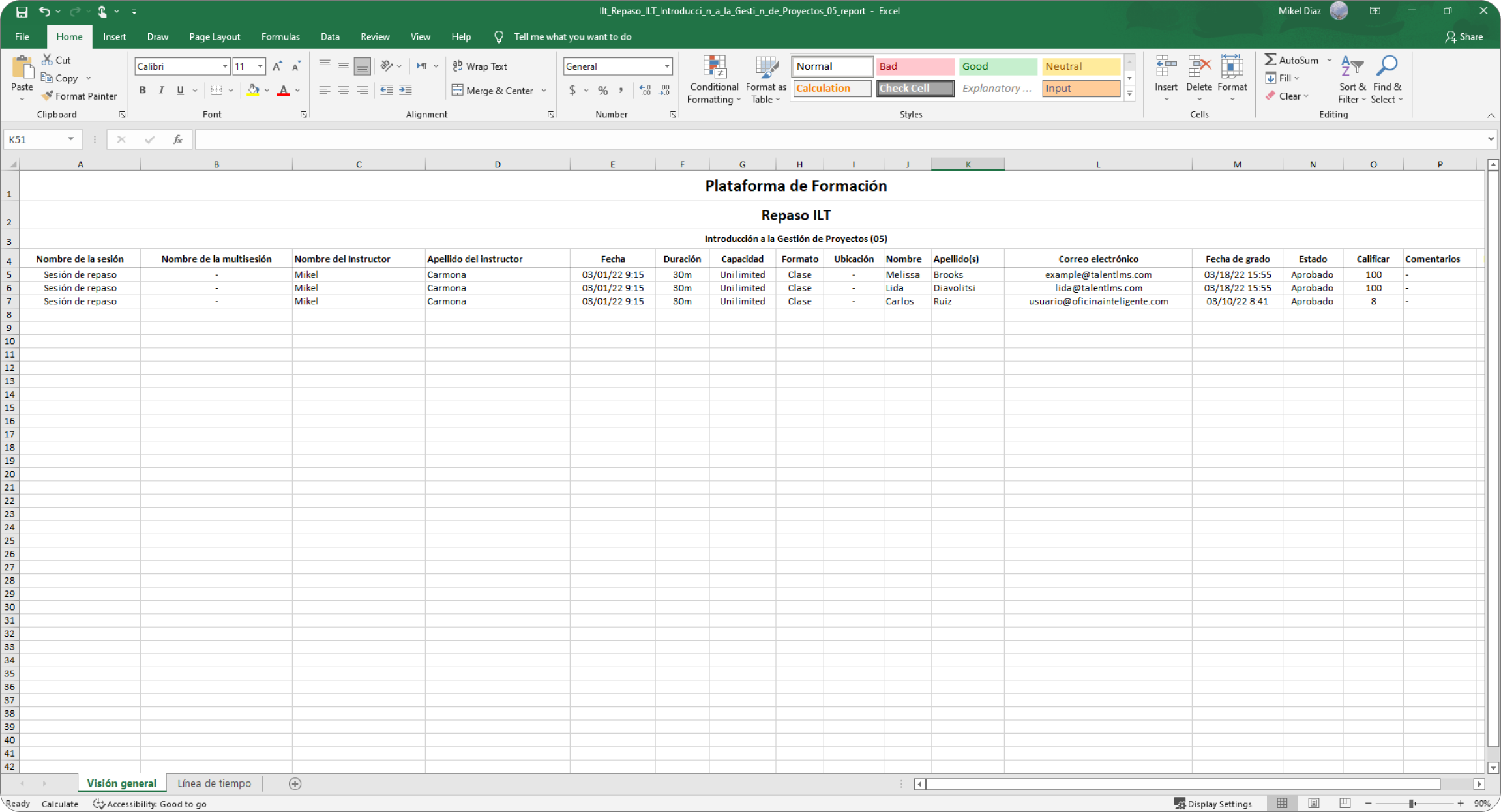
Task: Open the font name Calibri dropdown
Action: tap(225, 66)
